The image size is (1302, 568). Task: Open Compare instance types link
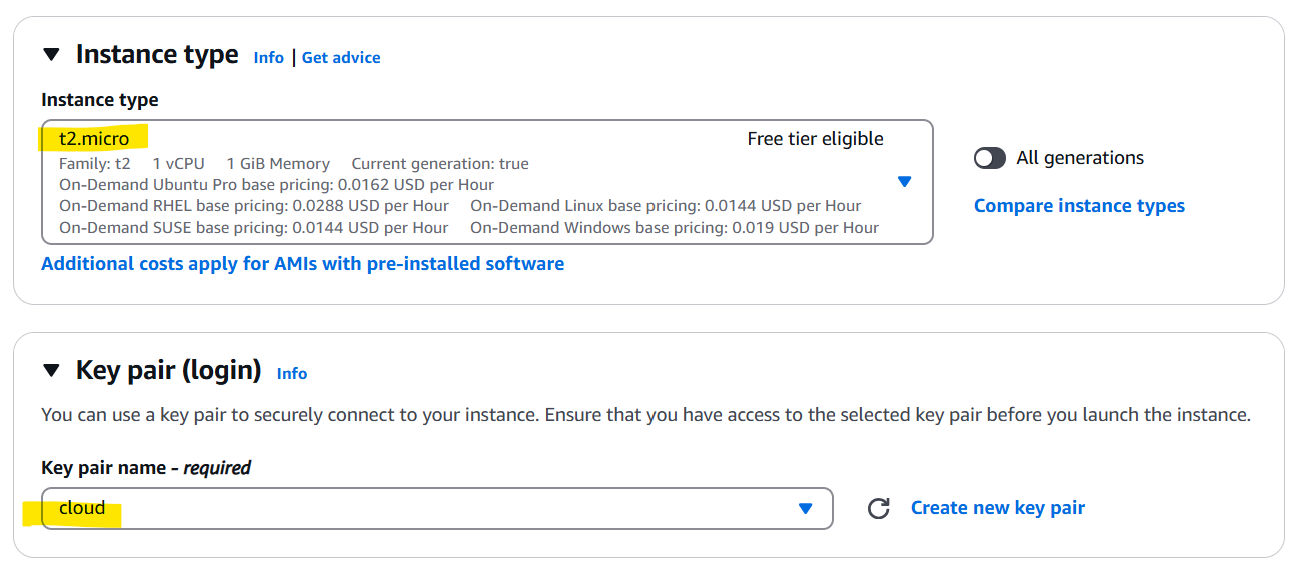1079,206
